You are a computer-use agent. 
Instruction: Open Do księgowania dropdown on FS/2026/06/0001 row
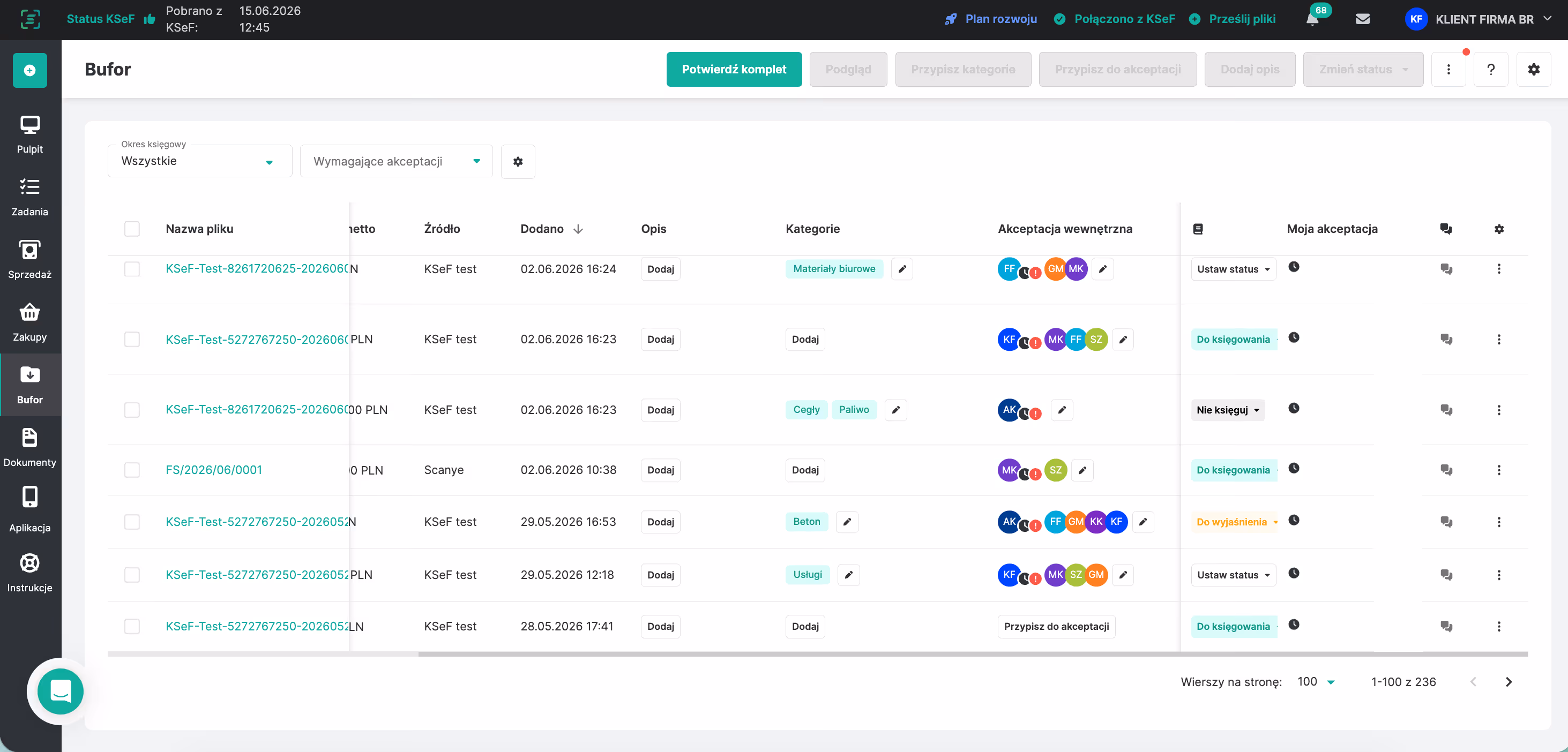tap(1235, 470)
